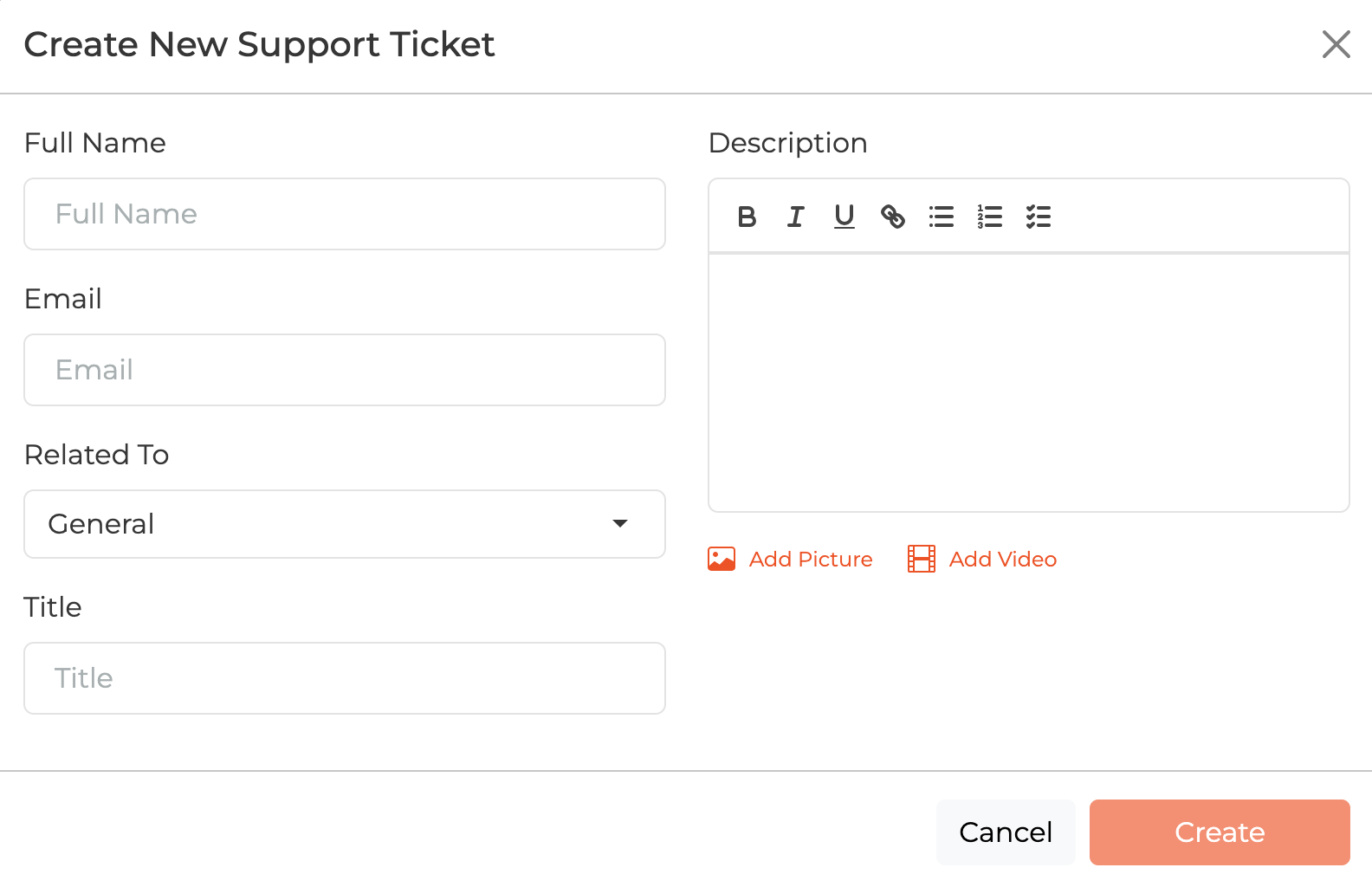
Task: Click inside the Description text area
Action: pos(1028,382)
